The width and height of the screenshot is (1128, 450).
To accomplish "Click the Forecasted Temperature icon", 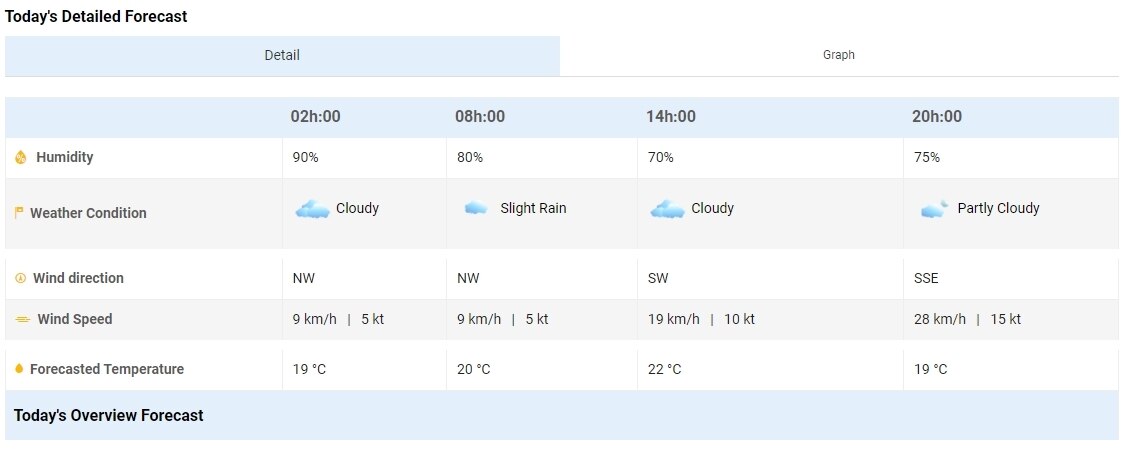I will coord(19,369).
